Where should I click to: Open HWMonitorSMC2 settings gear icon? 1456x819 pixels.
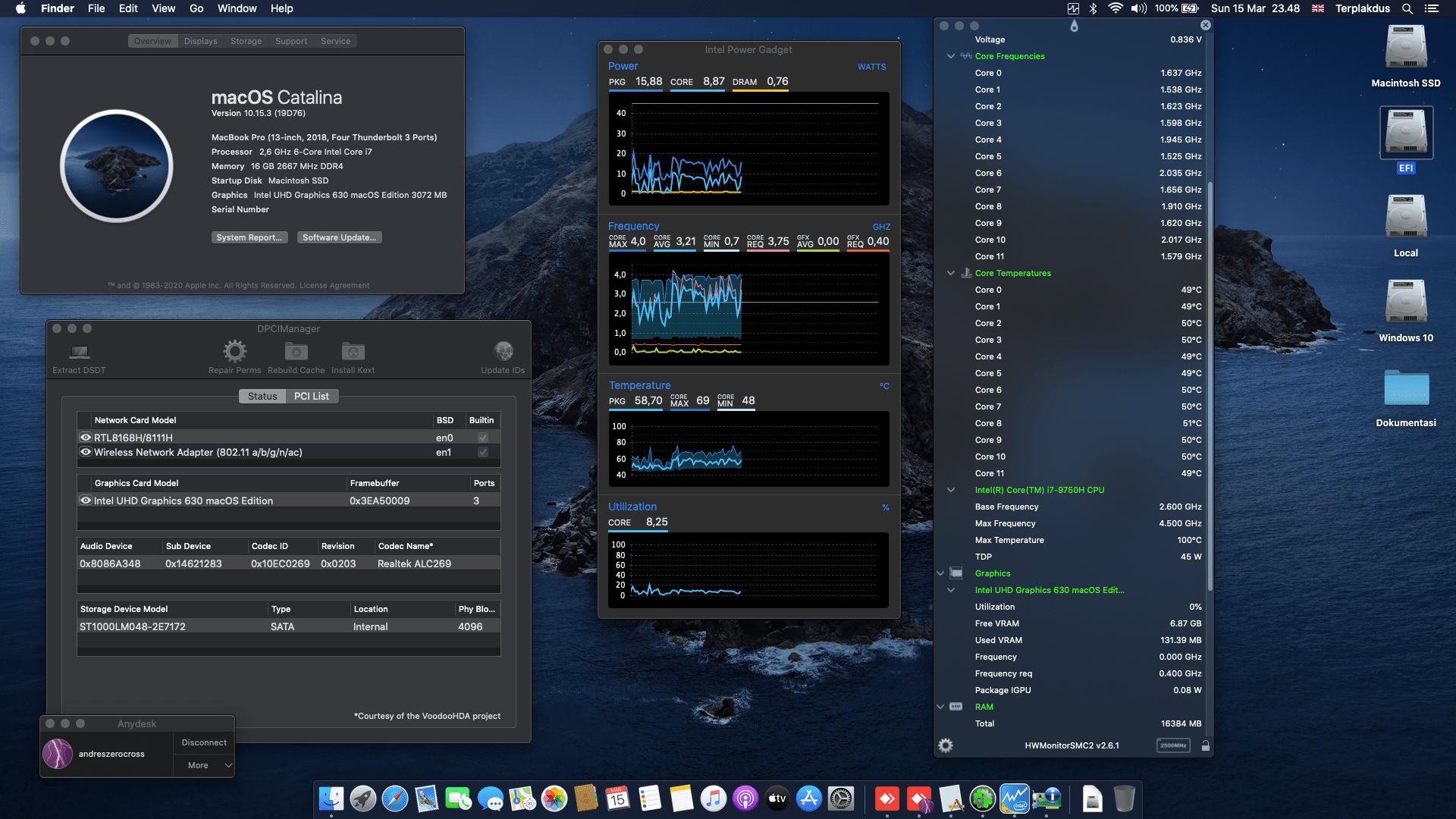pos(946,745)
